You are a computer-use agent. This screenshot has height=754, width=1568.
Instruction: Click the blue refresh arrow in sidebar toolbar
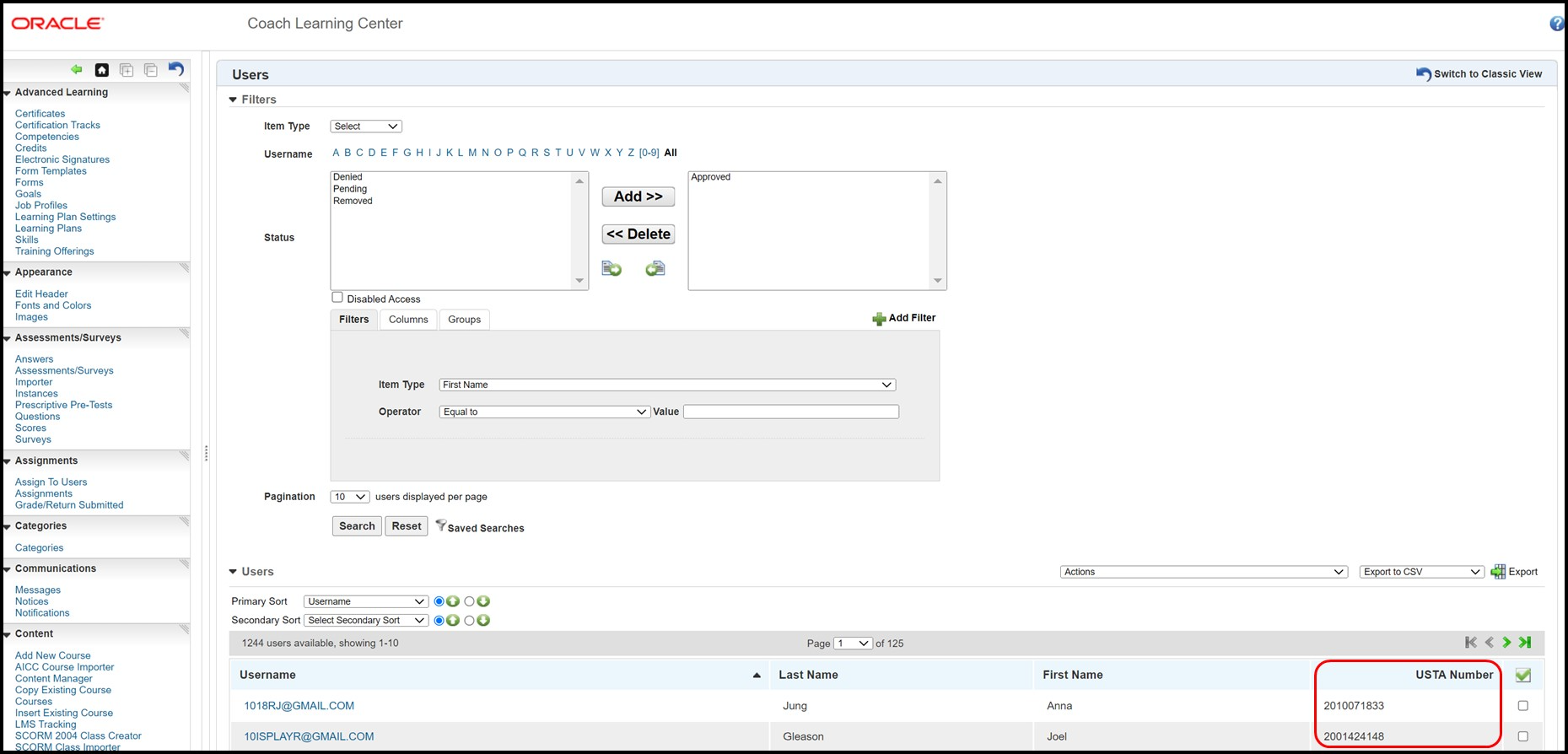175,69
